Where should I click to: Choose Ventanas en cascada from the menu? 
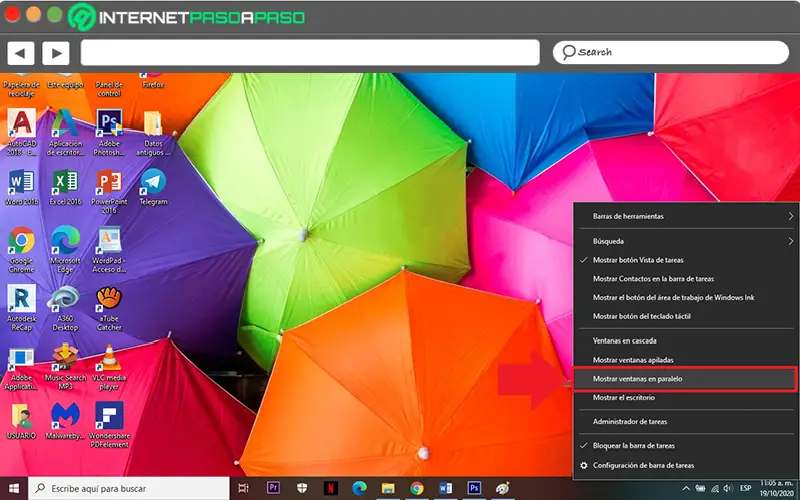point(684,341)
